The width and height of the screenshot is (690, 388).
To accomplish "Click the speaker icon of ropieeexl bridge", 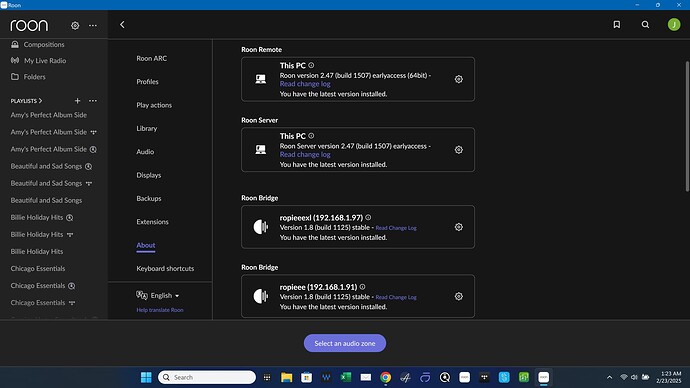I will pos(261,227).
